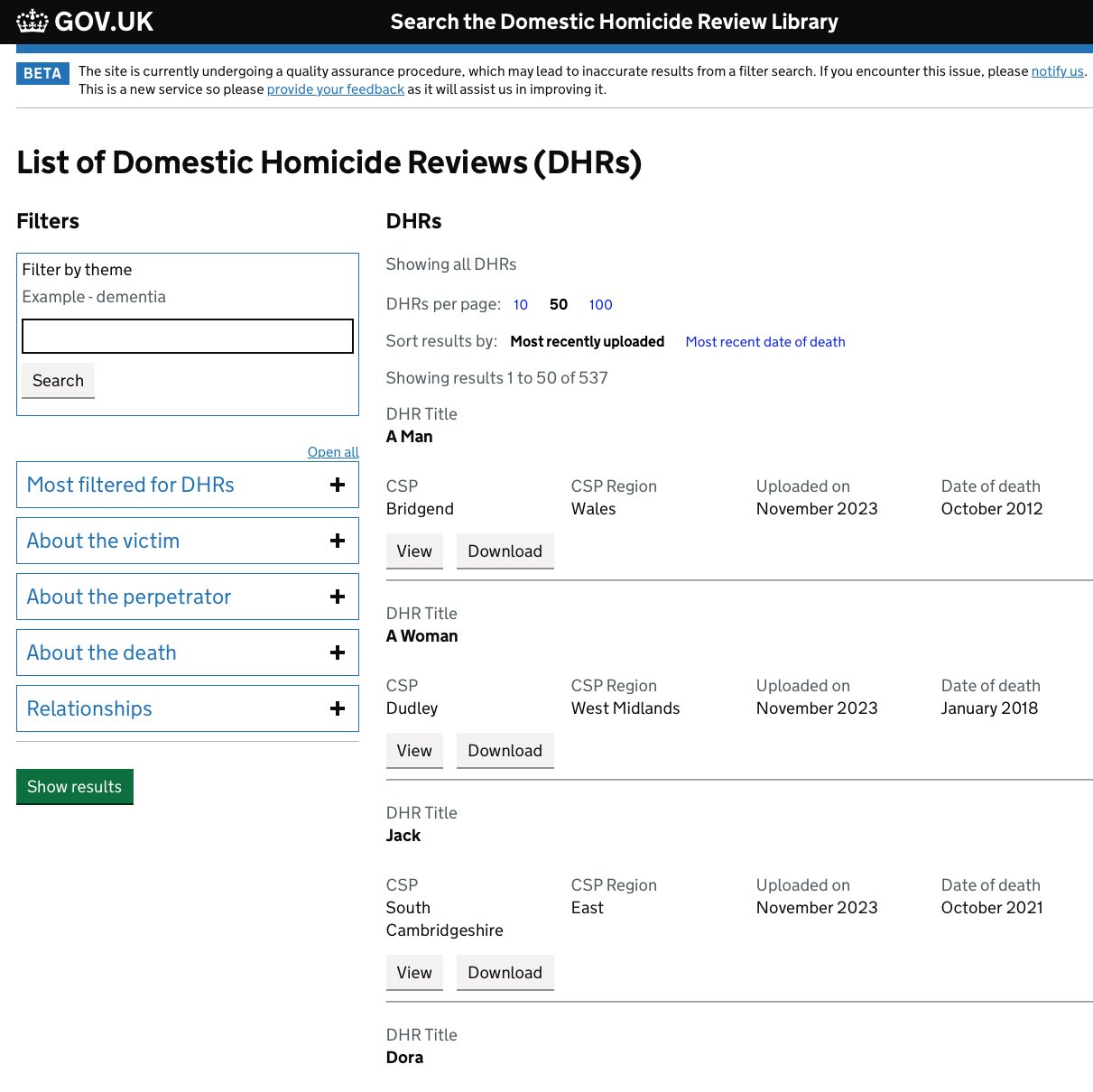Download the A Woman DHR
The height and width of the screenshot is (1092, 1093).
505,751
